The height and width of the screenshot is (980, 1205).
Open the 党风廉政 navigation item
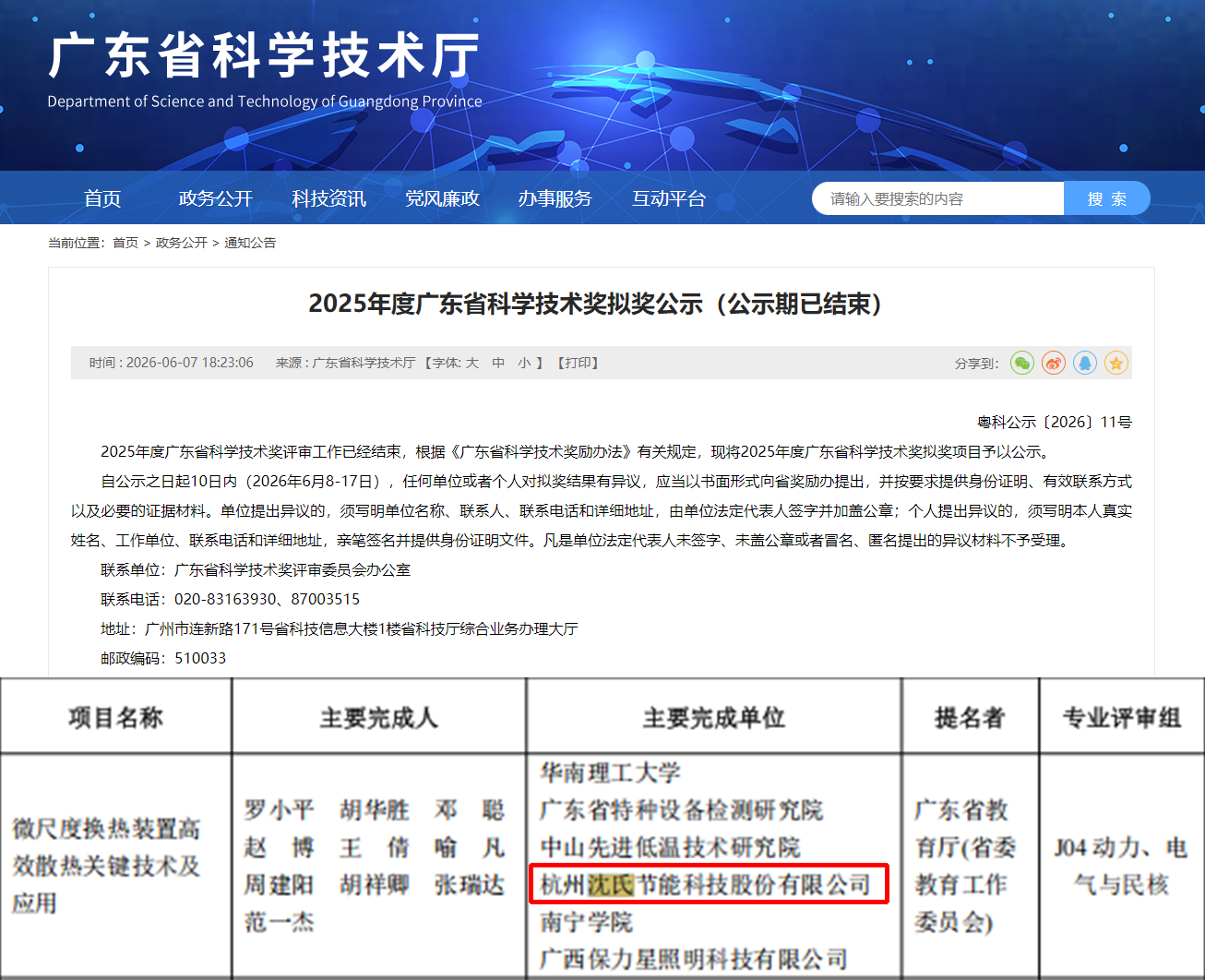pos(443,198)
